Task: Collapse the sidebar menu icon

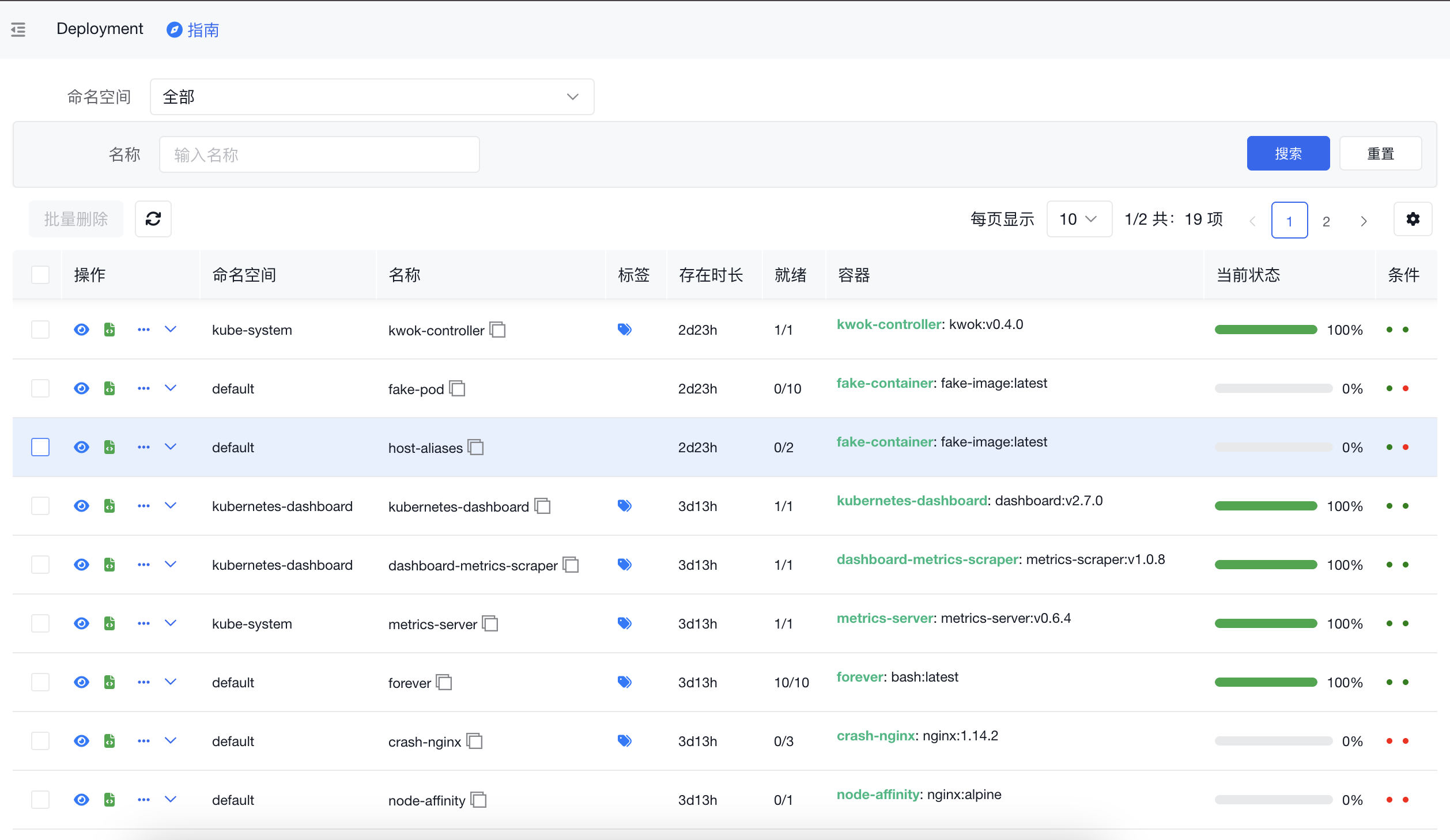Action: point(18,29)
